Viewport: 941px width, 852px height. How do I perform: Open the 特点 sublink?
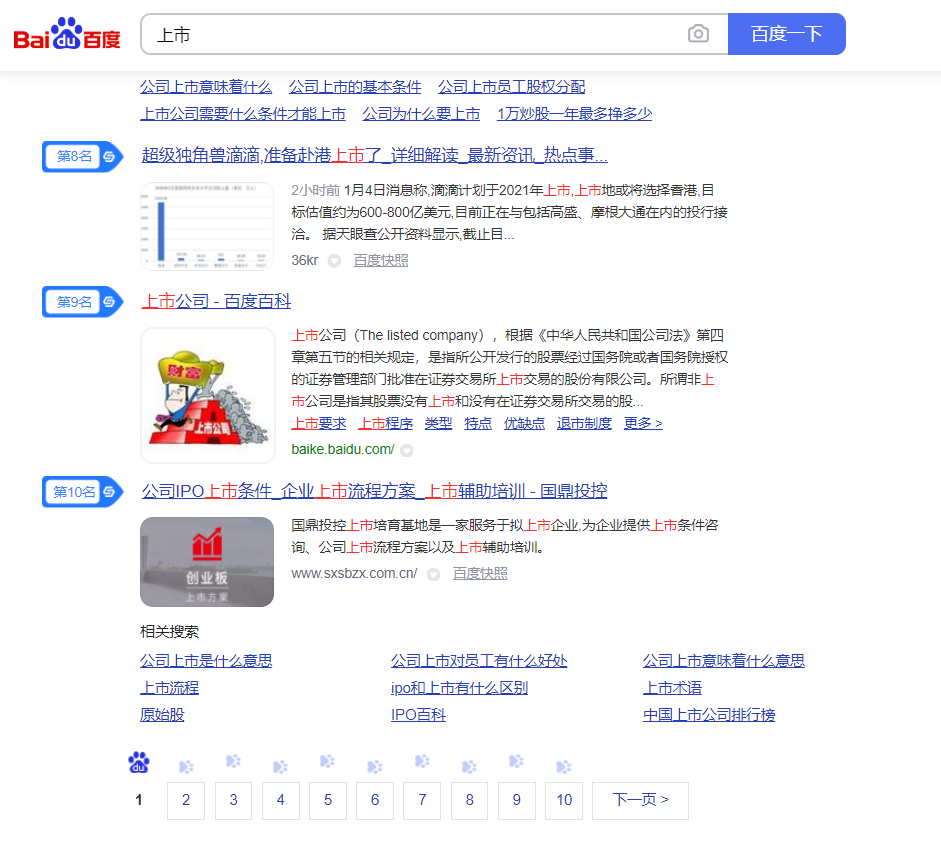[x=478, y=424]
